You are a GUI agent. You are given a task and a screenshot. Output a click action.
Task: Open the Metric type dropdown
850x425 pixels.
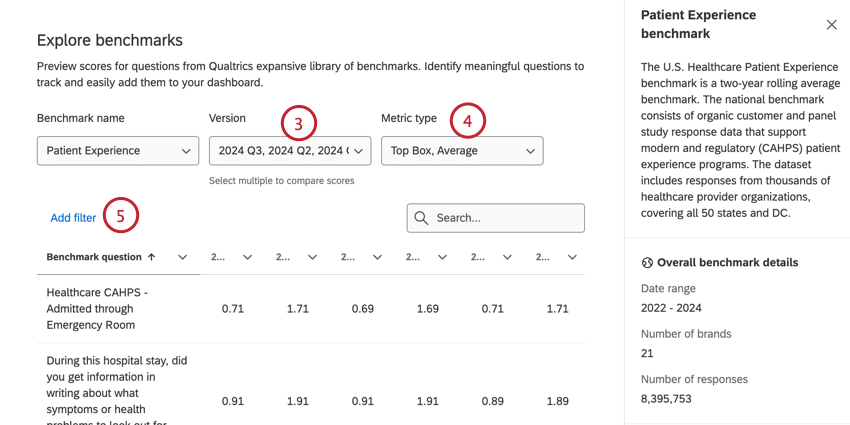pyautogui.click(x=461, y=151)
